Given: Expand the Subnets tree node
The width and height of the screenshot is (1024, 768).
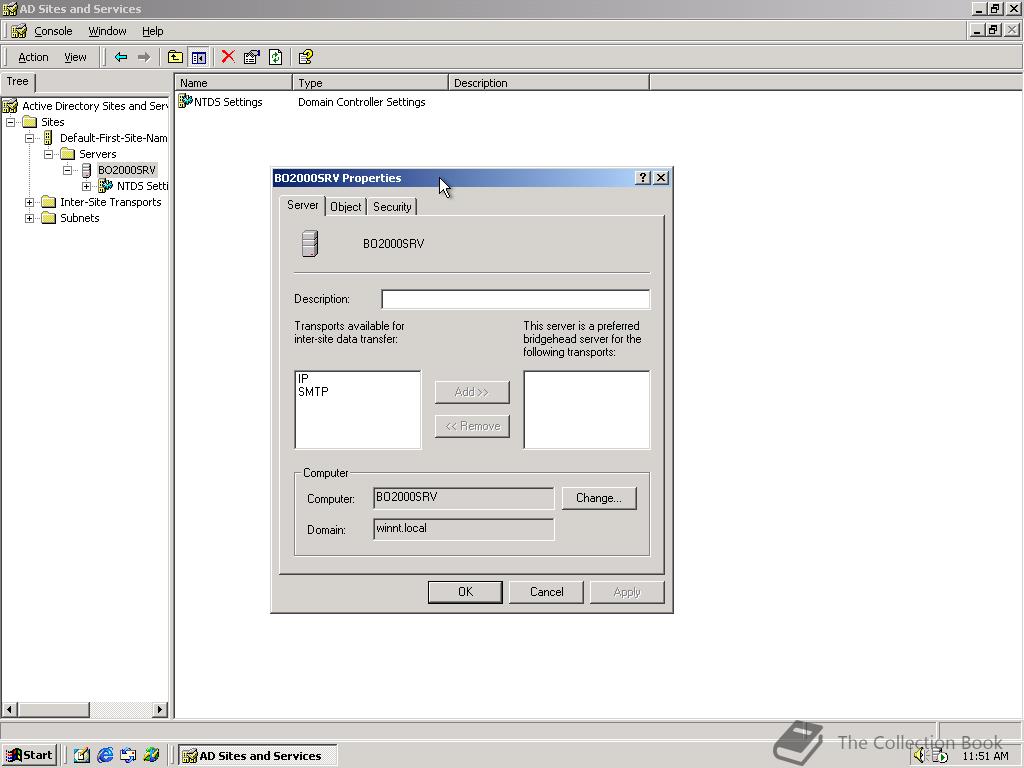Looking at the screenshot, I should (x=29, y=218).
